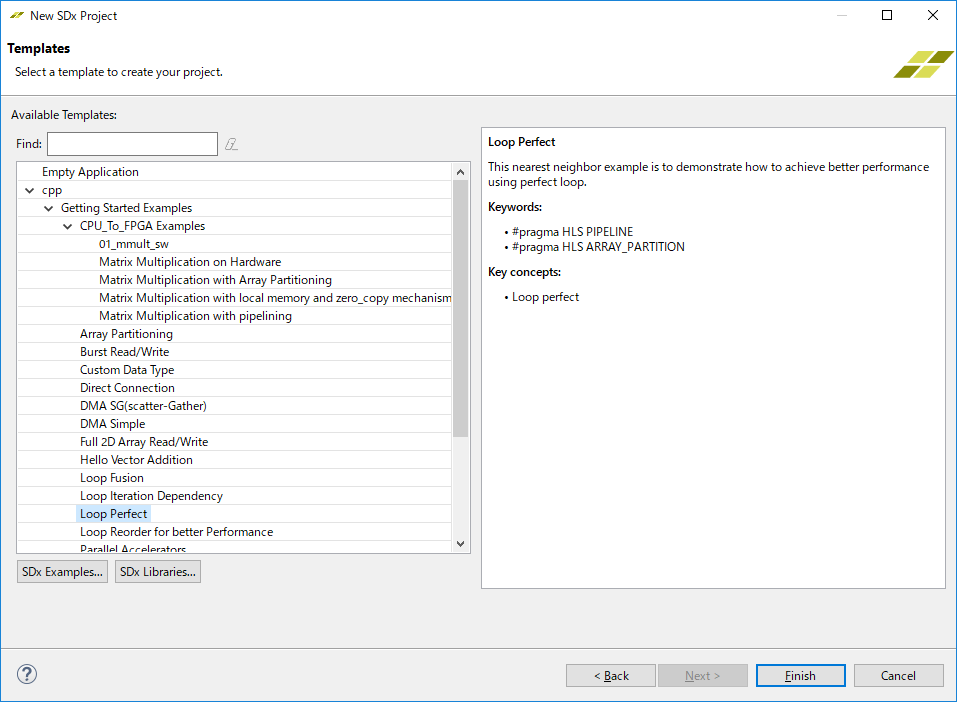Choose Matrix Multiplication with pipelining template
This screenshot has width=957, height=702.
tap(195, 316)
